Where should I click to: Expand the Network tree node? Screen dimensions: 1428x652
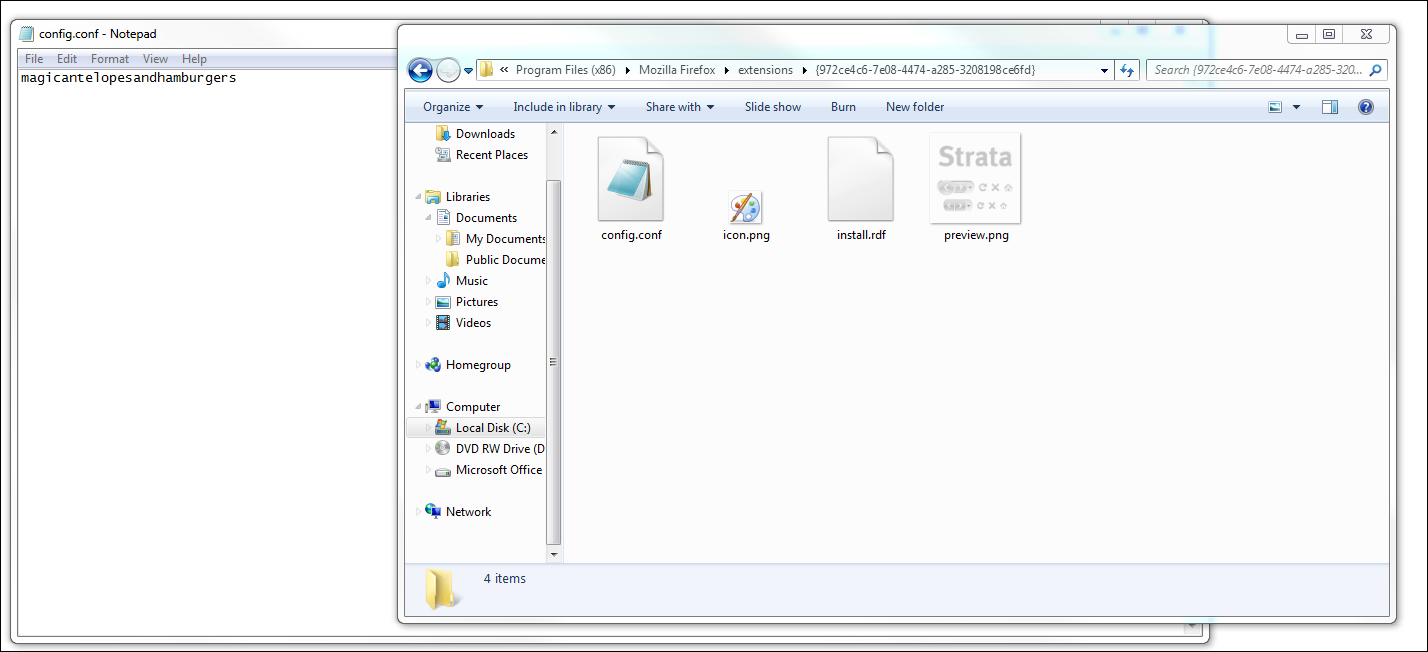pyautogui.click(x=418, y=512)
